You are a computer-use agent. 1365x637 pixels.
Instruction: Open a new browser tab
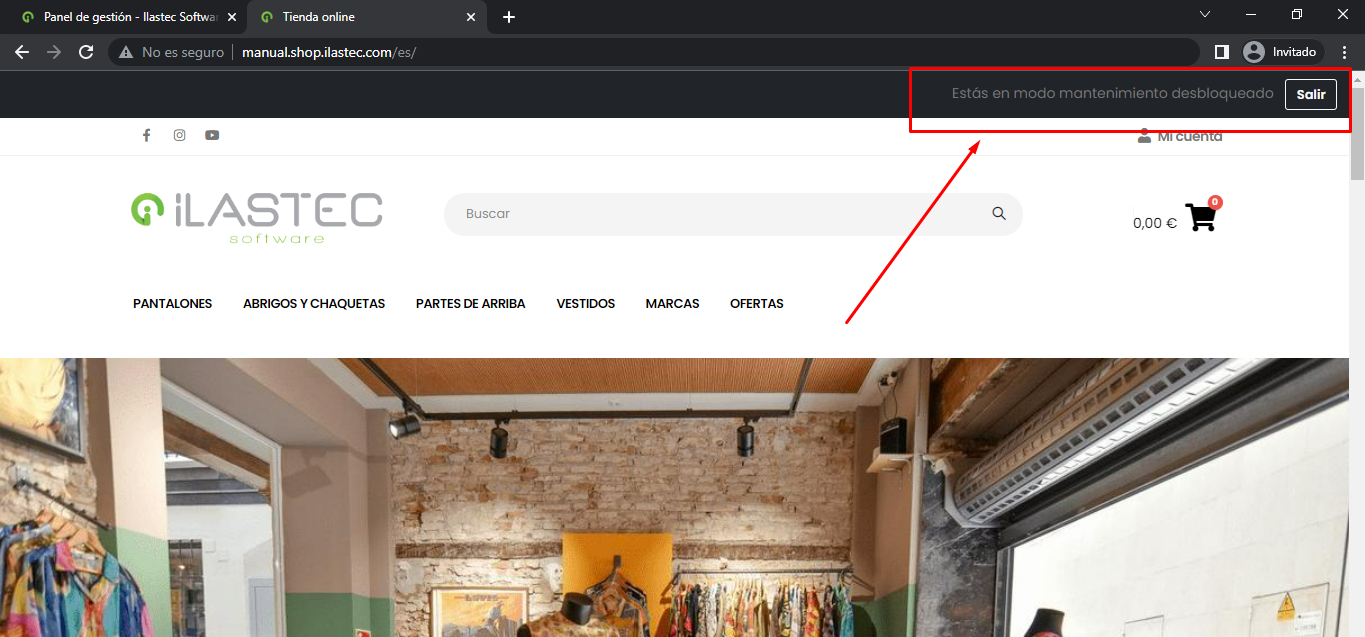[x=509, y=17]
